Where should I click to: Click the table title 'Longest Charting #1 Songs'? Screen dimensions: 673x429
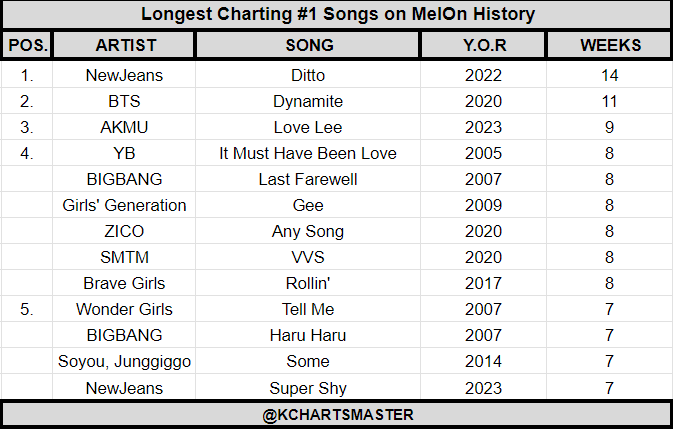[x=337, y=15]
